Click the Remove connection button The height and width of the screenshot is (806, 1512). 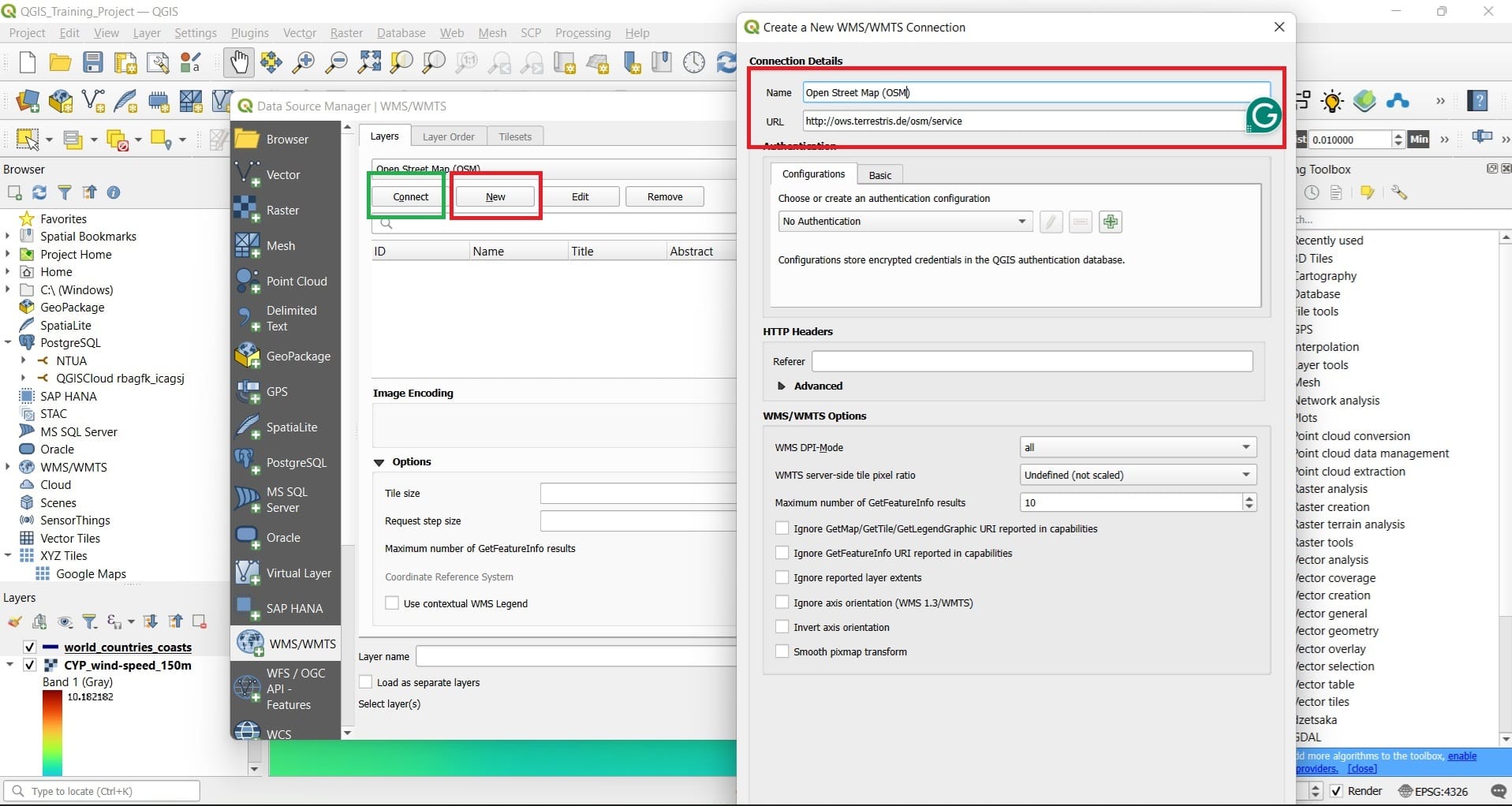(665, 196)
